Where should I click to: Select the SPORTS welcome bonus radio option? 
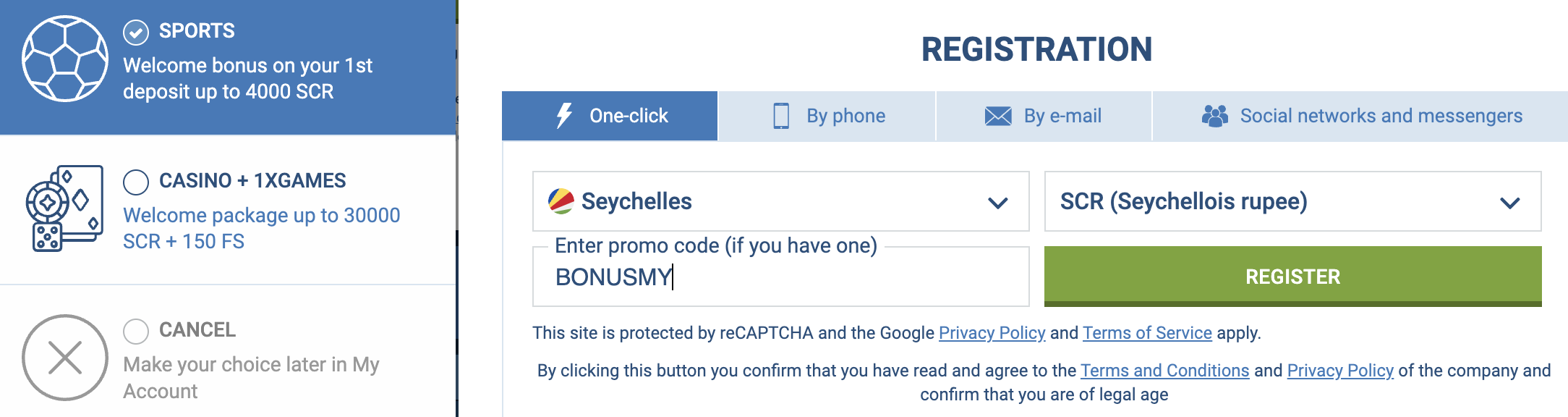(136, 32)
